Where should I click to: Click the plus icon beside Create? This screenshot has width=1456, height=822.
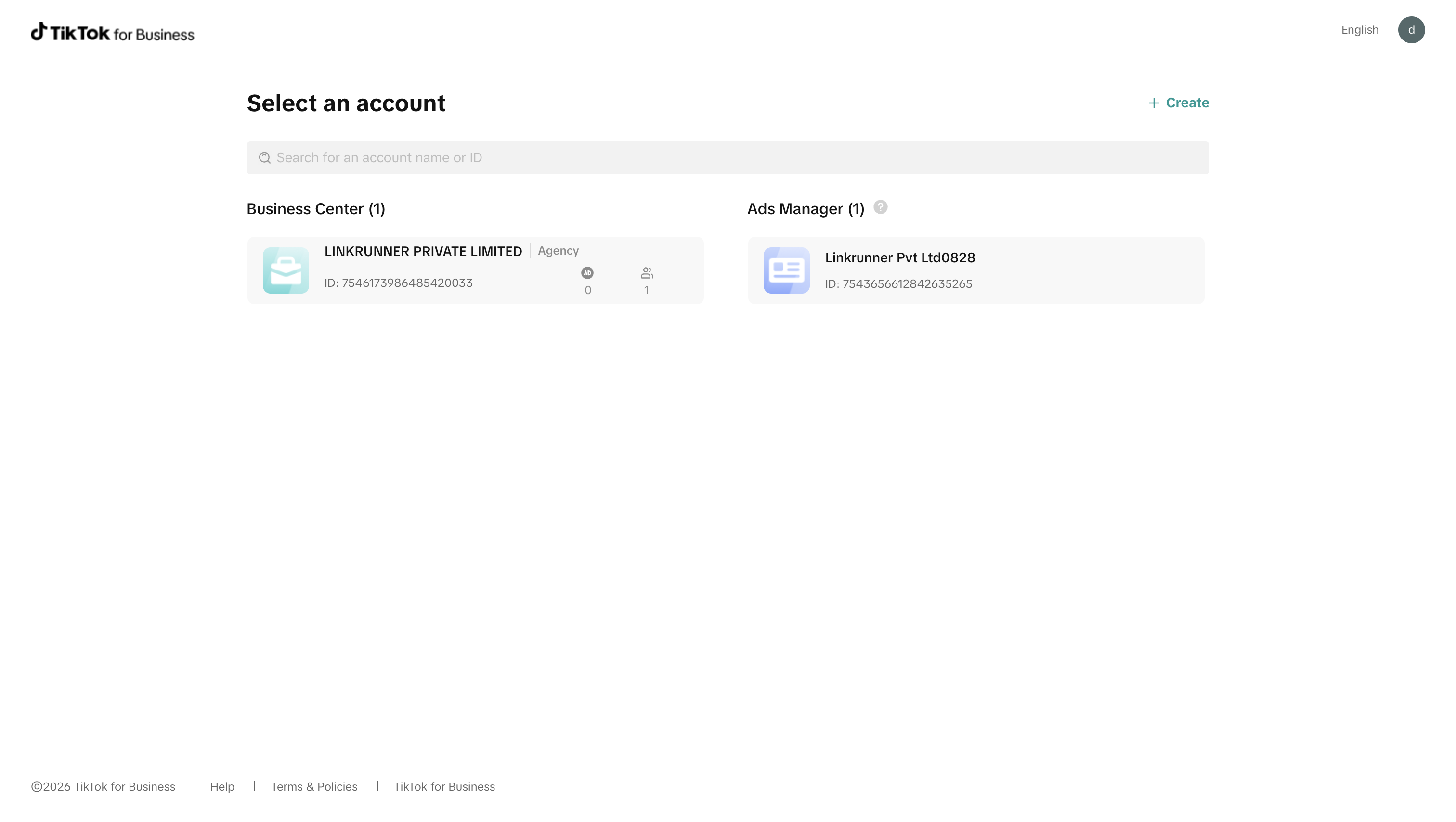[x=1154, y=103]
